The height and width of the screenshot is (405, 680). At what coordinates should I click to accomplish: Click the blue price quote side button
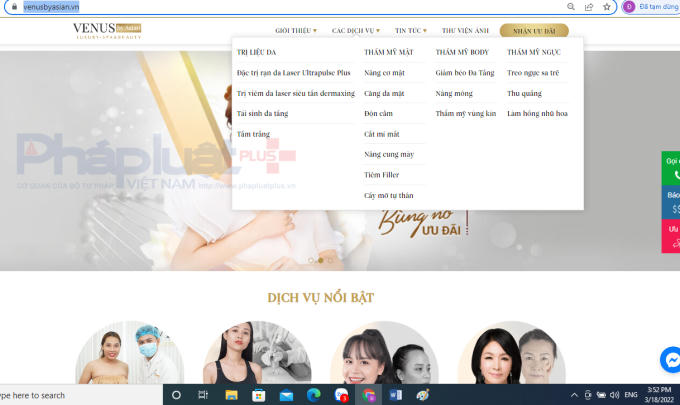[x=671, y=202]
